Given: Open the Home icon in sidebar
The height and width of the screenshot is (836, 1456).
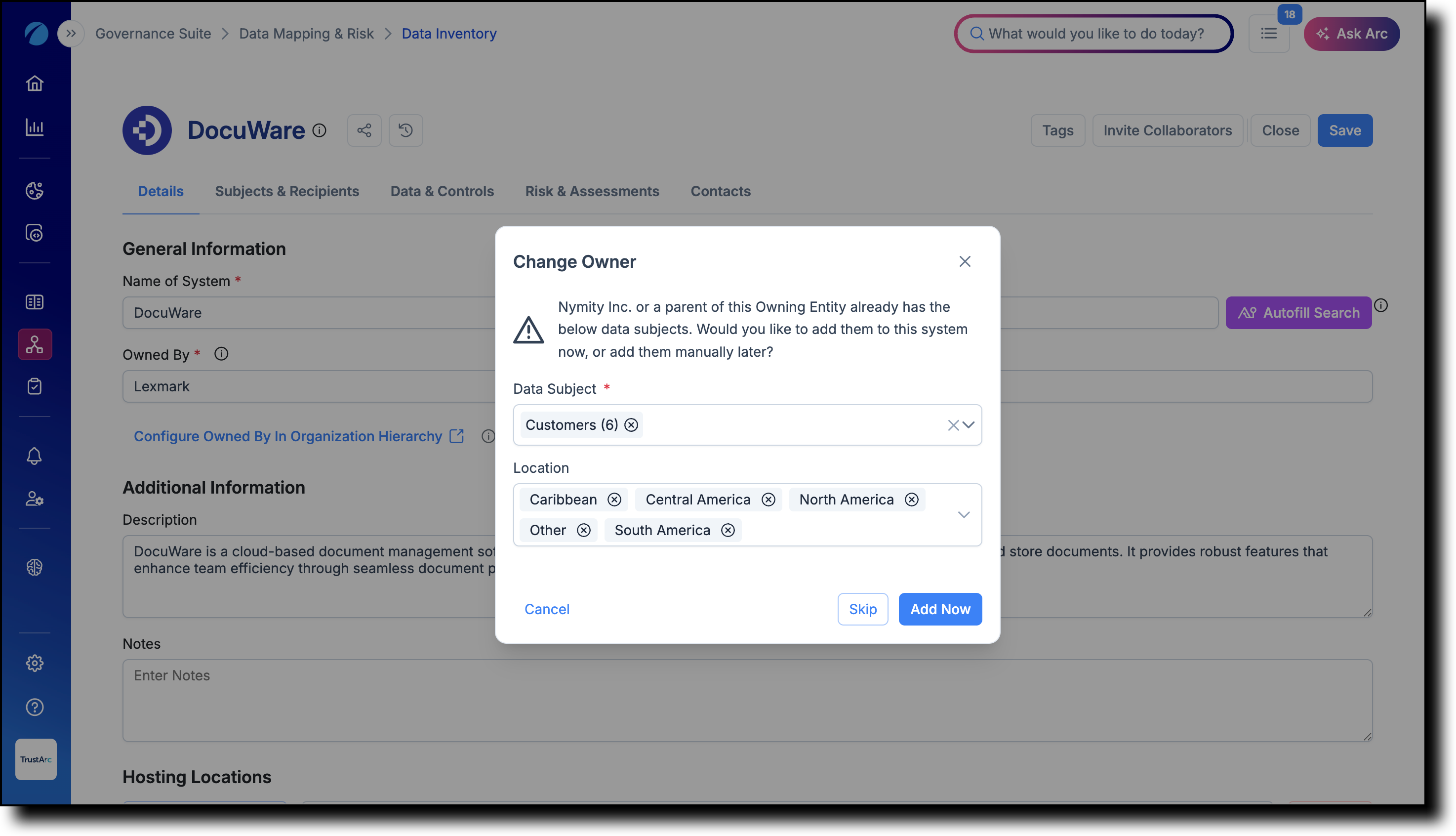Looking at the screenshot, I should [x=35, y=84].
